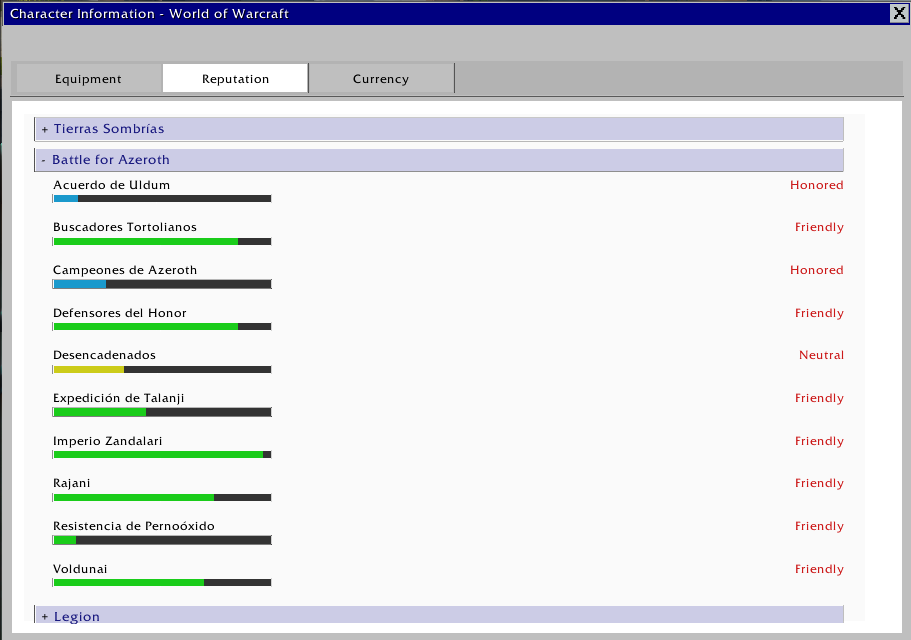
Task: Expand the Tierras Sombrías section
Action: 439,129
